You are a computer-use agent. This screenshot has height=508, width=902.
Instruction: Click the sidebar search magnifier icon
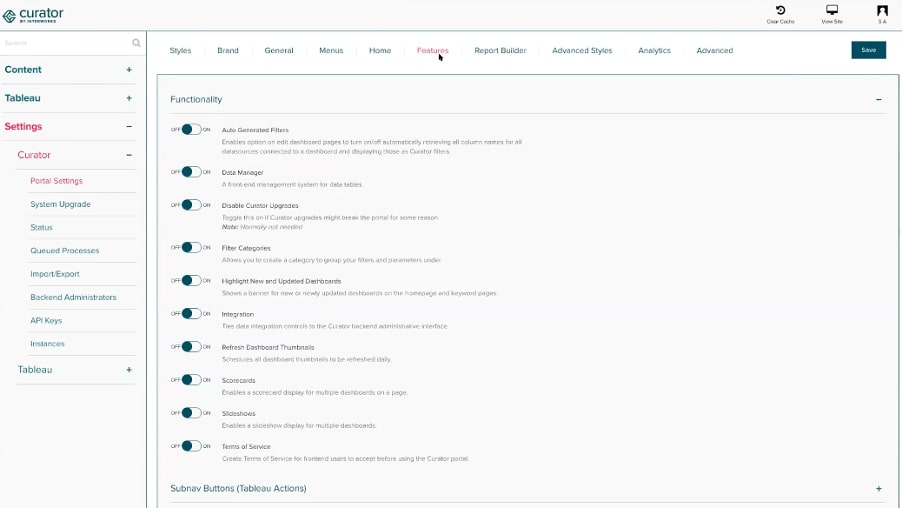(136, 43)
